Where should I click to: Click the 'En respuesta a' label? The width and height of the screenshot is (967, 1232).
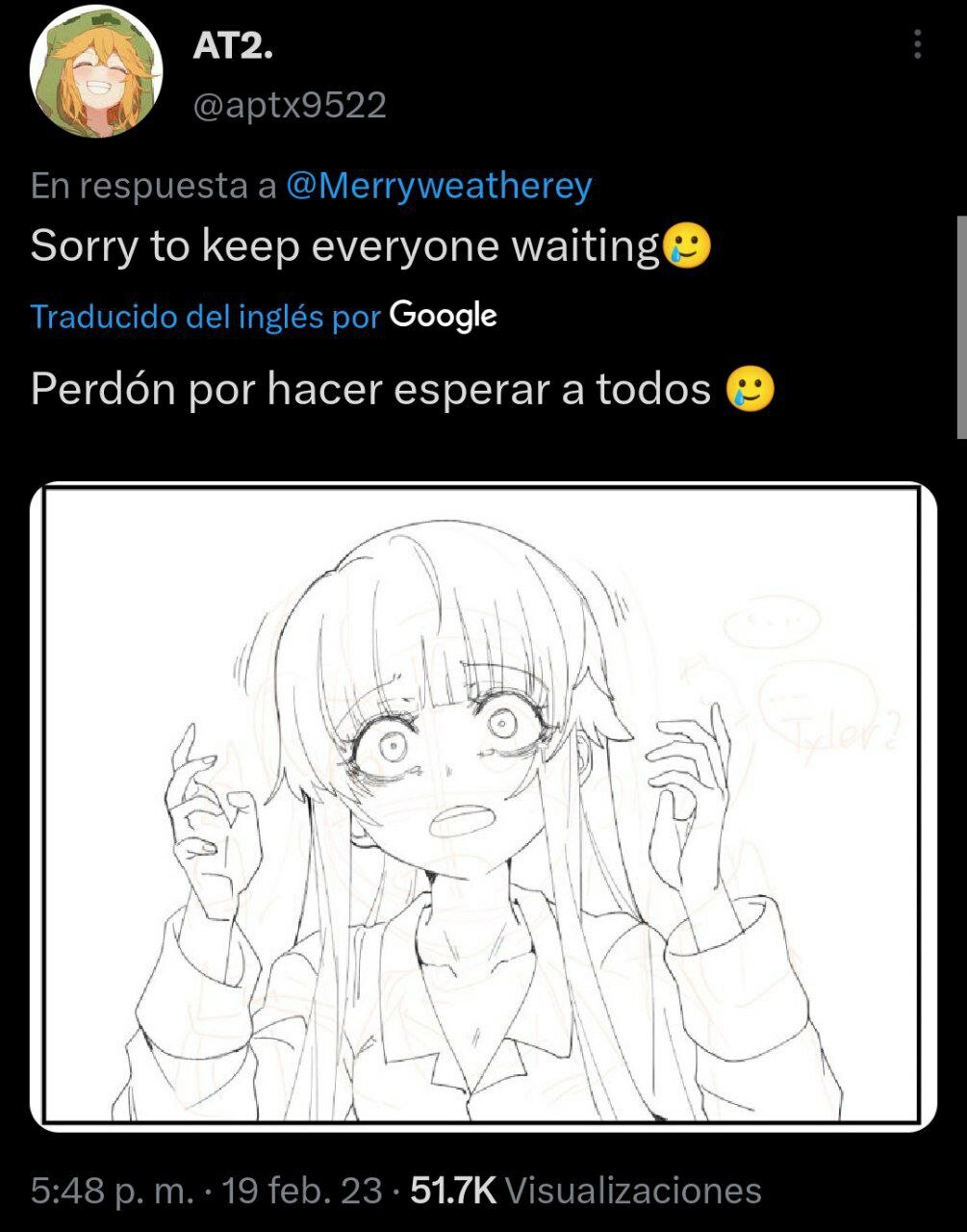point(154,185)
